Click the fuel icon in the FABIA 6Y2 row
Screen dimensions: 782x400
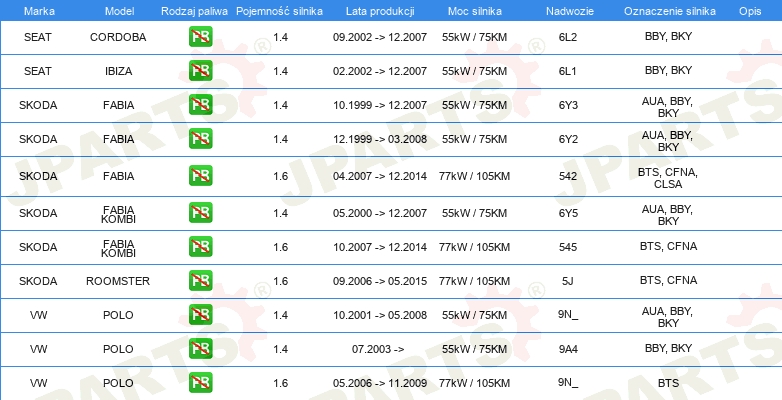click(200, 139)
